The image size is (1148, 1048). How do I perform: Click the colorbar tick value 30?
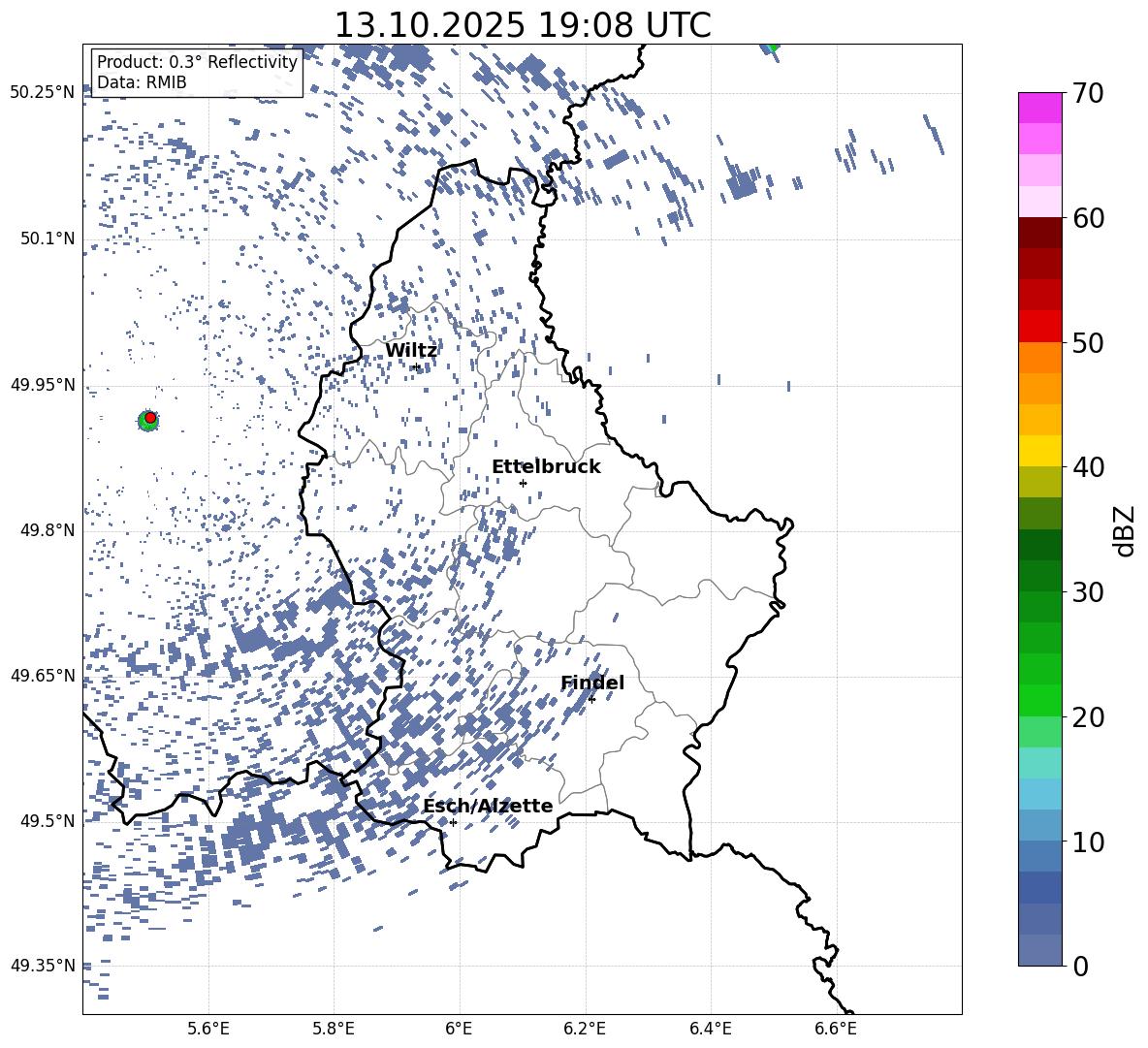point(1088,592)
